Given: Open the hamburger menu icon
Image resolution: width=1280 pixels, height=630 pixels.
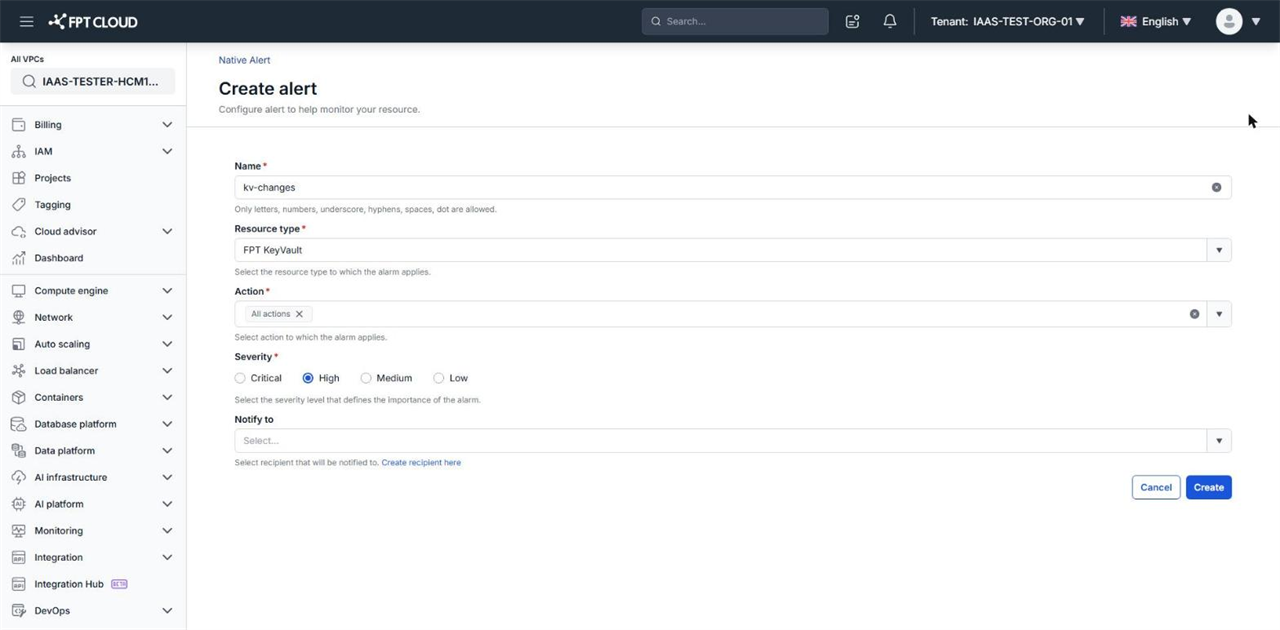Looking at the screenshot, I should click(27, 21).
